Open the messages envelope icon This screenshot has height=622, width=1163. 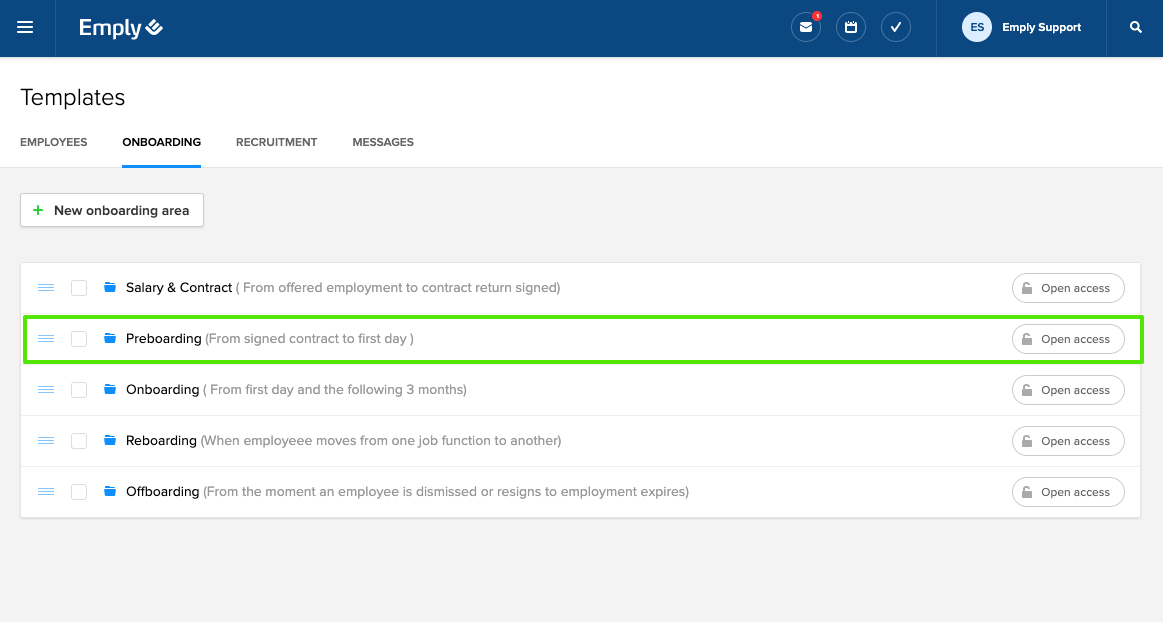(805, 28)
